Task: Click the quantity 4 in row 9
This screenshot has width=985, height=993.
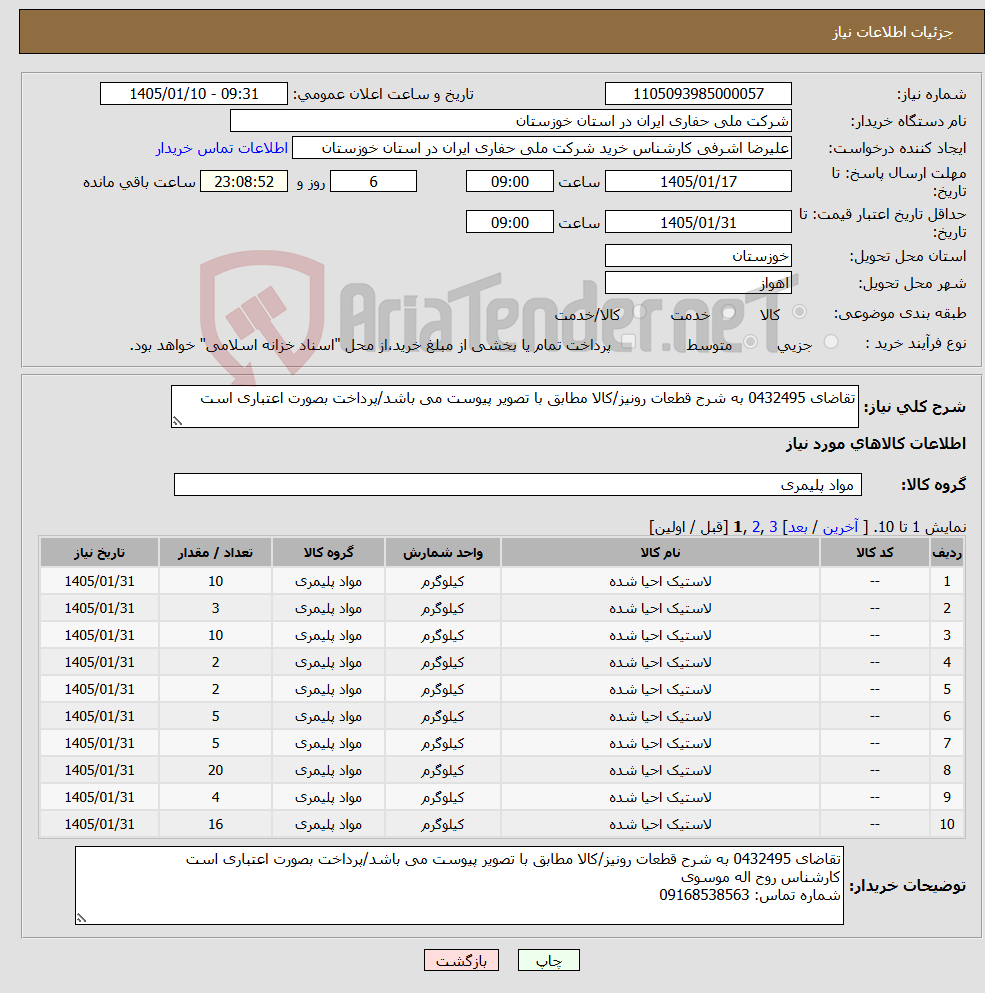Action: tap(215, 797)
